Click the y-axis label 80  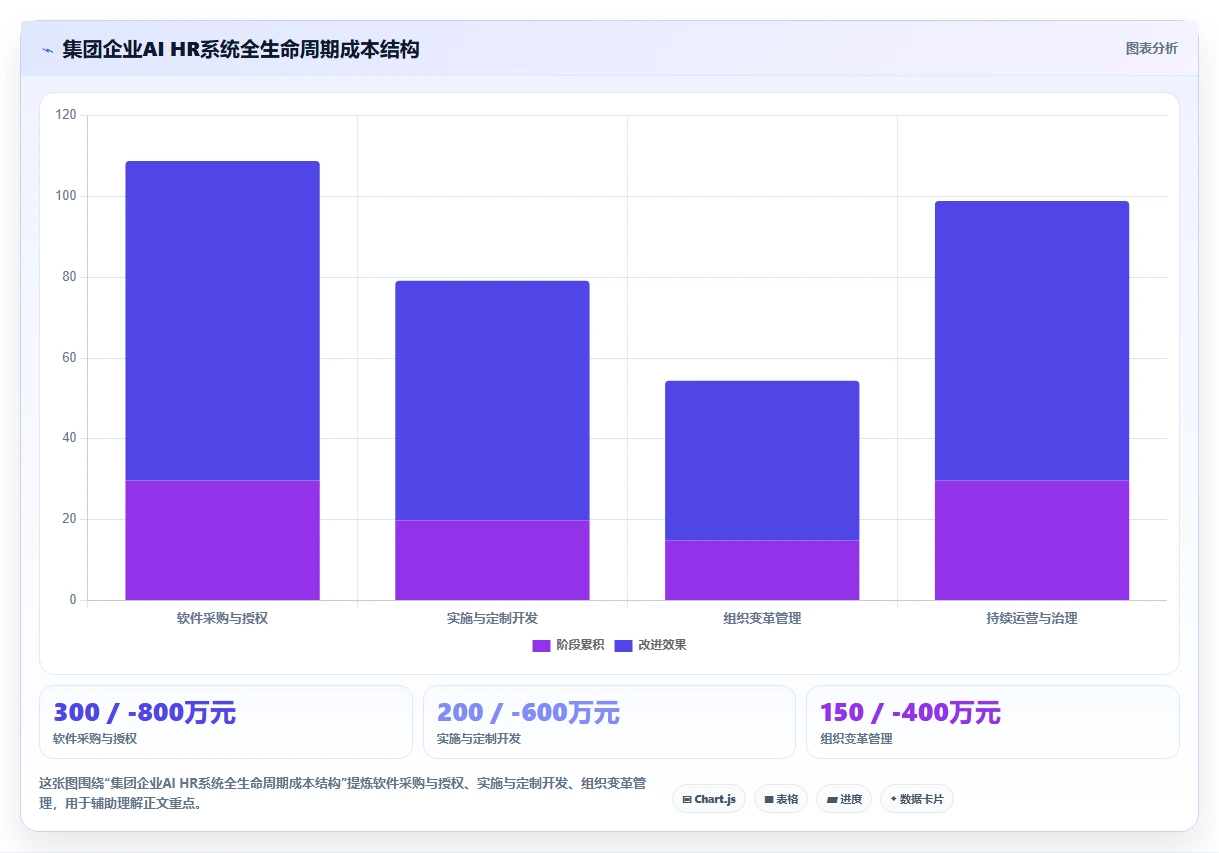point(69,277)
